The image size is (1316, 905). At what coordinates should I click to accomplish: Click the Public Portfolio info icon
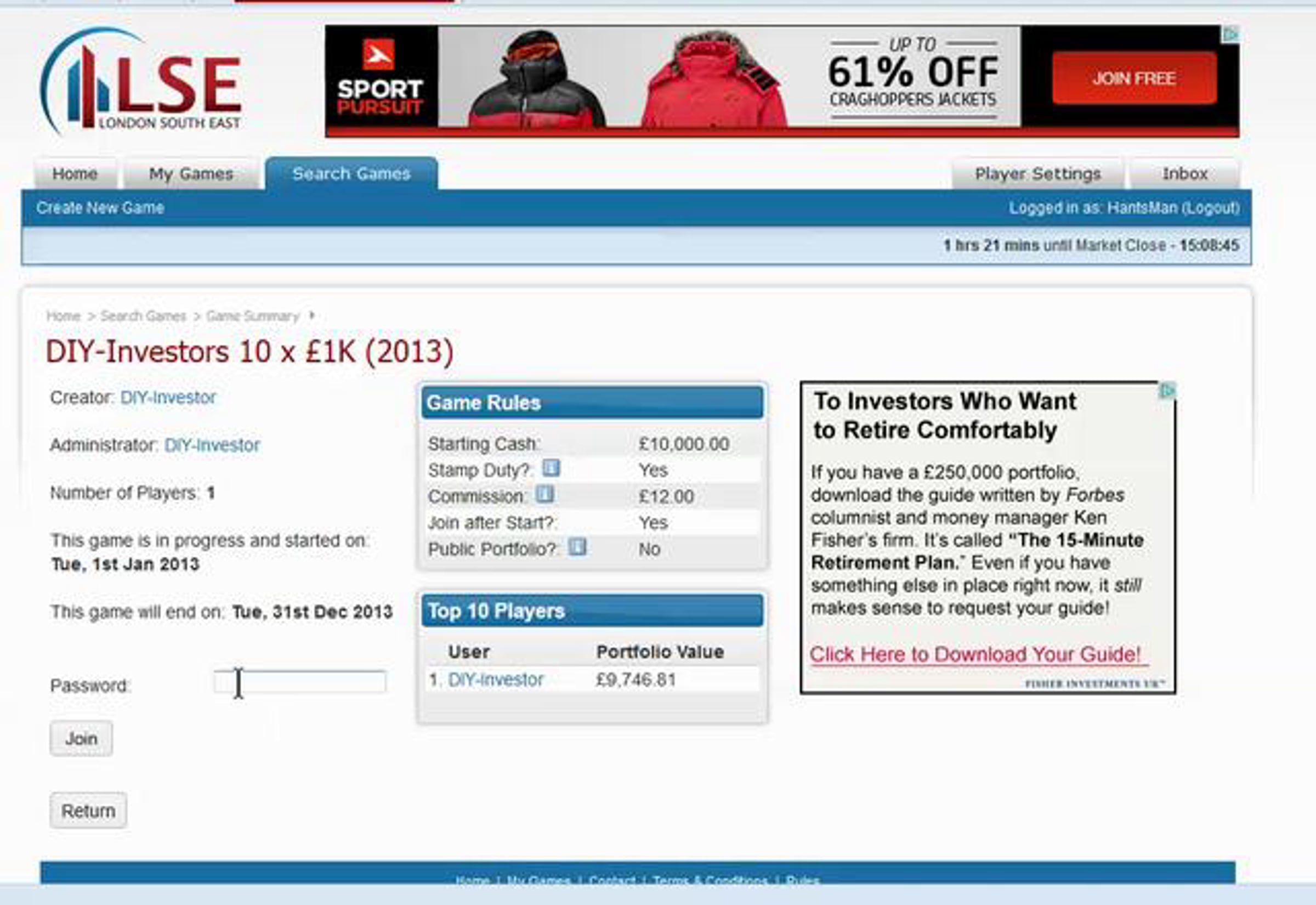pyautogui.click(x=577, y=547)
